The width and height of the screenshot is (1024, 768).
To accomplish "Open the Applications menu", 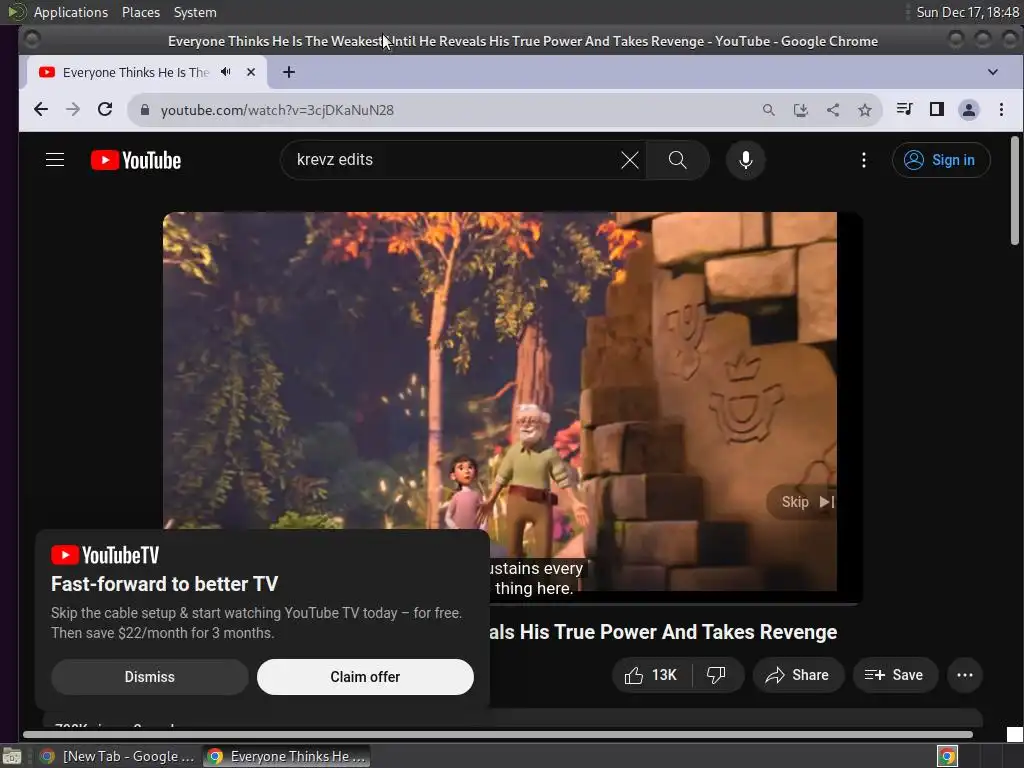I will [71, 12].
